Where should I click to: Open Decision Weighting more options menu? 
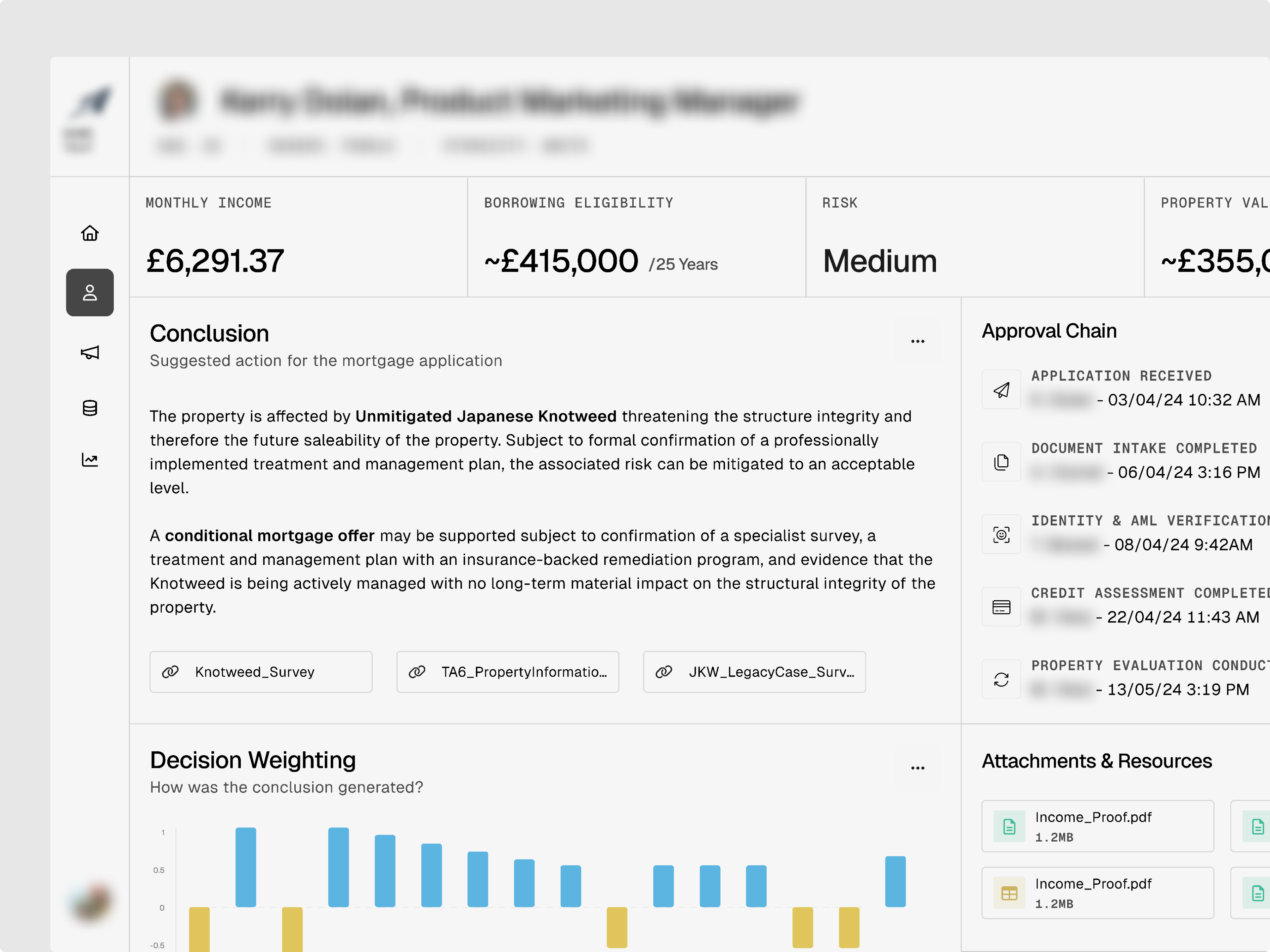917,768
